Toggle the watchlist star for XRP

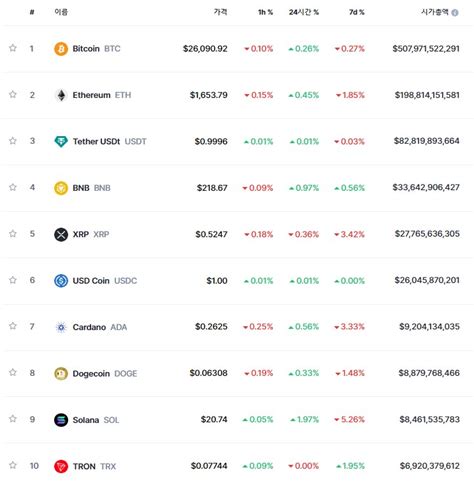[13, 233]
